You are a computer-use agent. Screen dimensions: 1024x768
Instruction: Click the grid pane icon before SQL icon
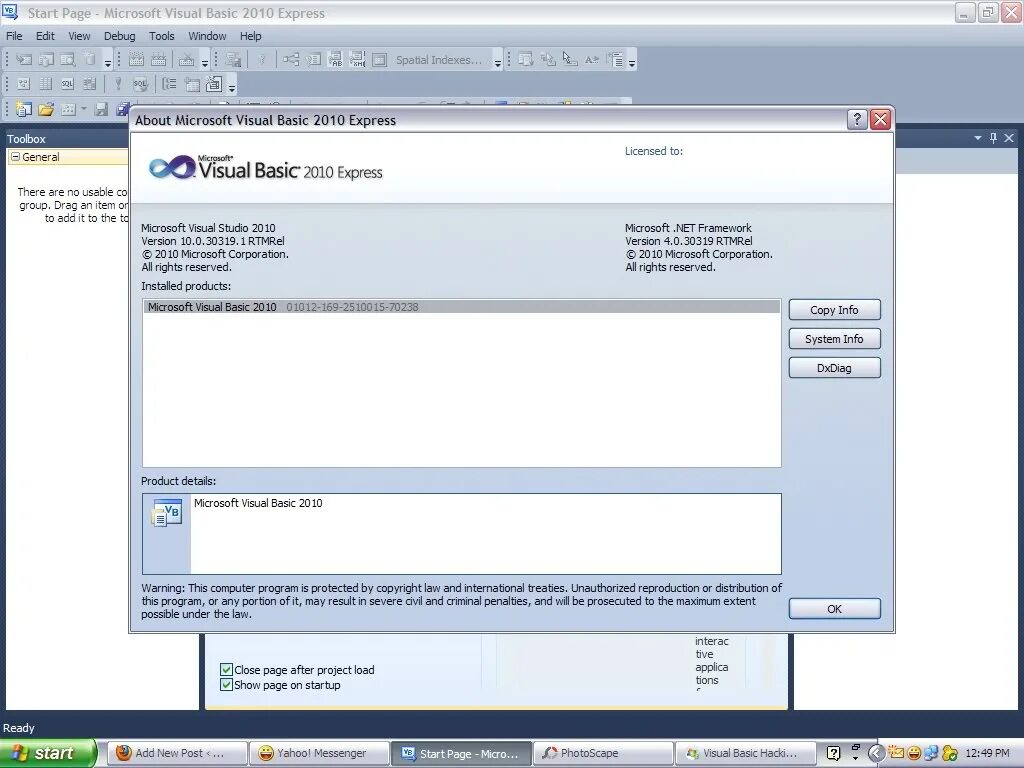45,84
